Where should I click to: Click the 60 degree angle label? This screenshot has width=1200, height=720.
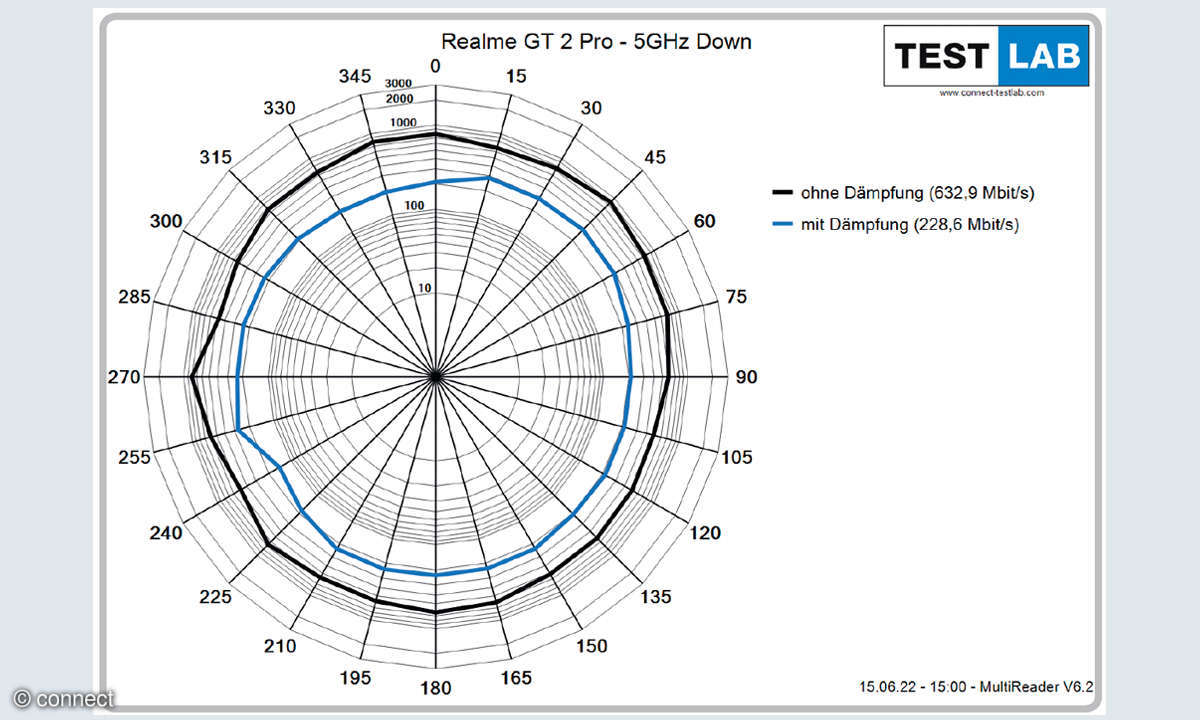click(x=705, y=221)
